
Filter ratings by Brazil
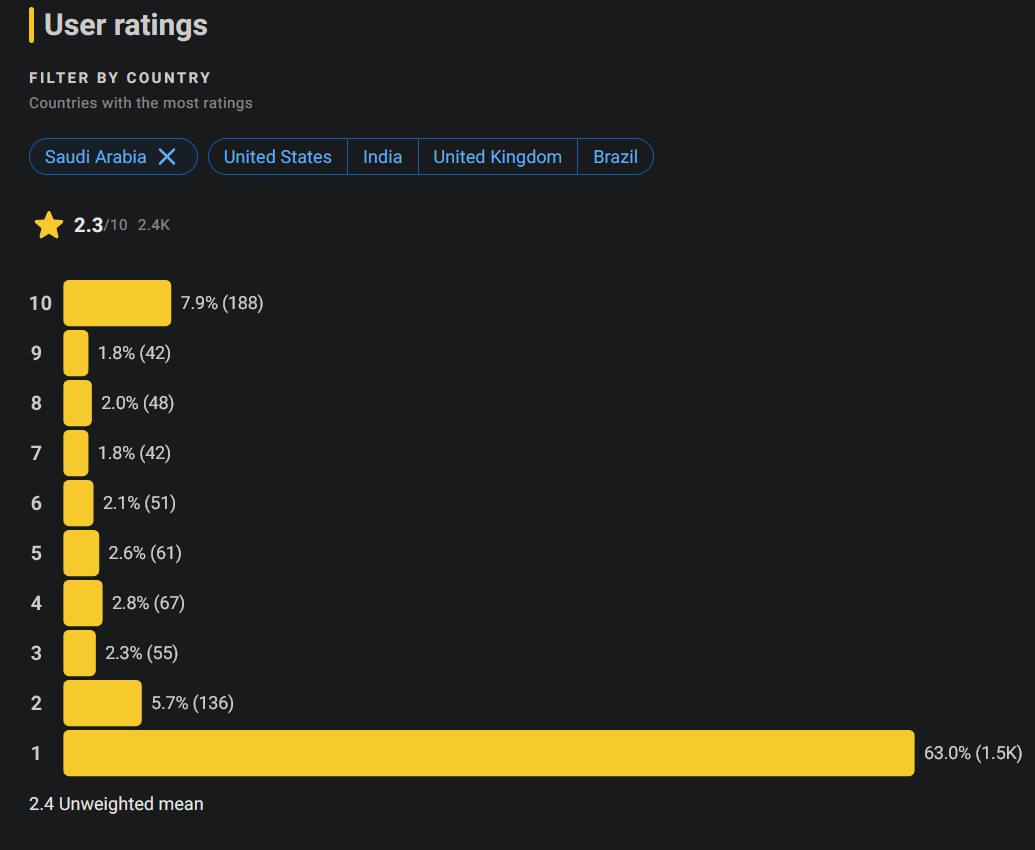tap(615, 157)
